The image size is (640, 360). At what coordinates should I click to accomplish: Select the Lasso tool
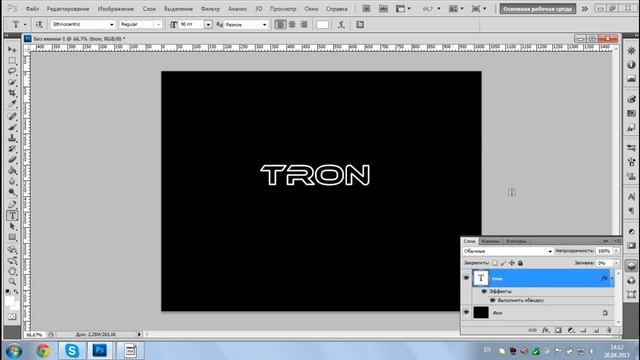(x=12, y=71)
